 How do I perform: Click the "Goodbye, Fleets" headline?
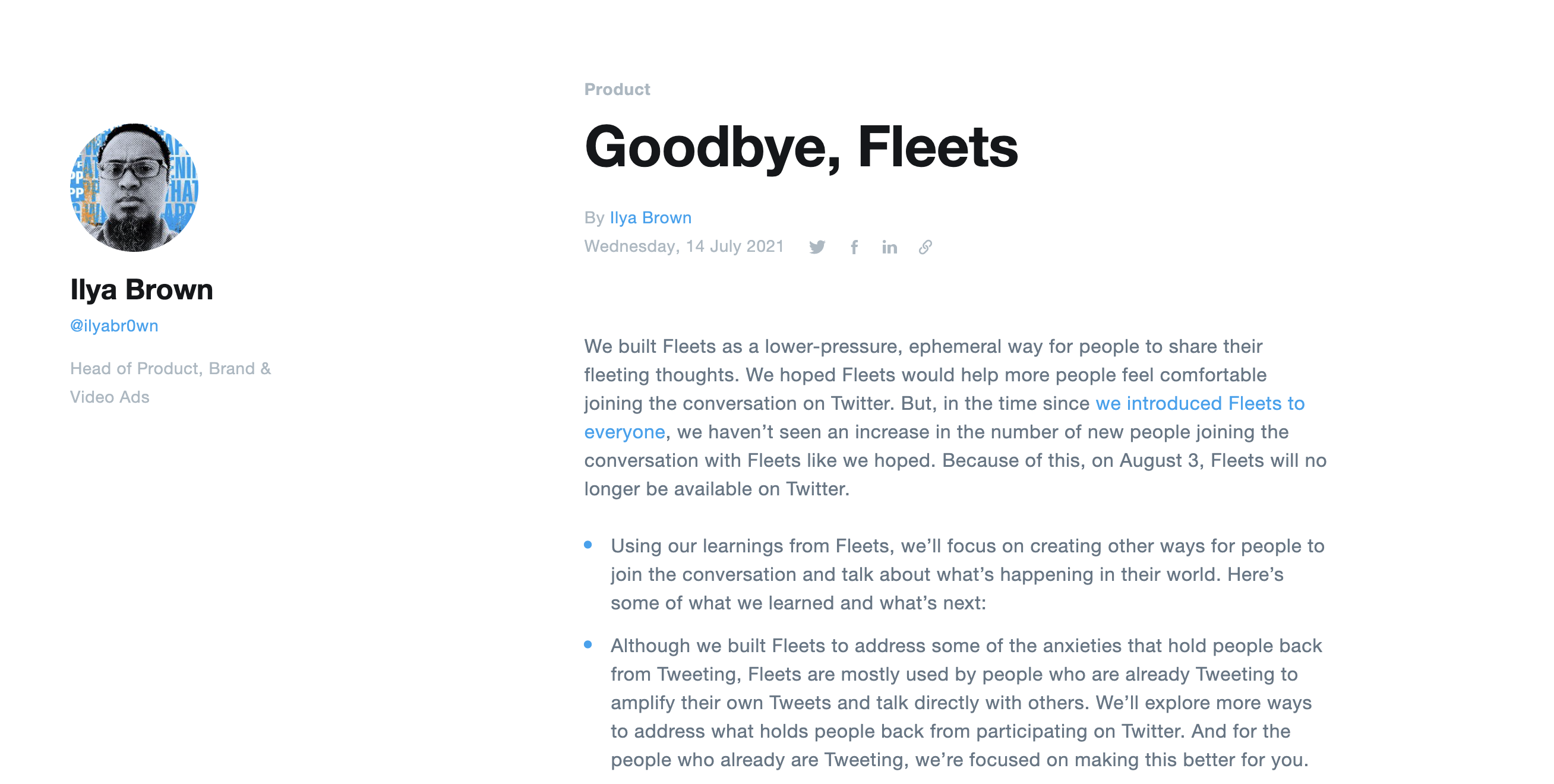pyautogui.click(x=801, y=147)
